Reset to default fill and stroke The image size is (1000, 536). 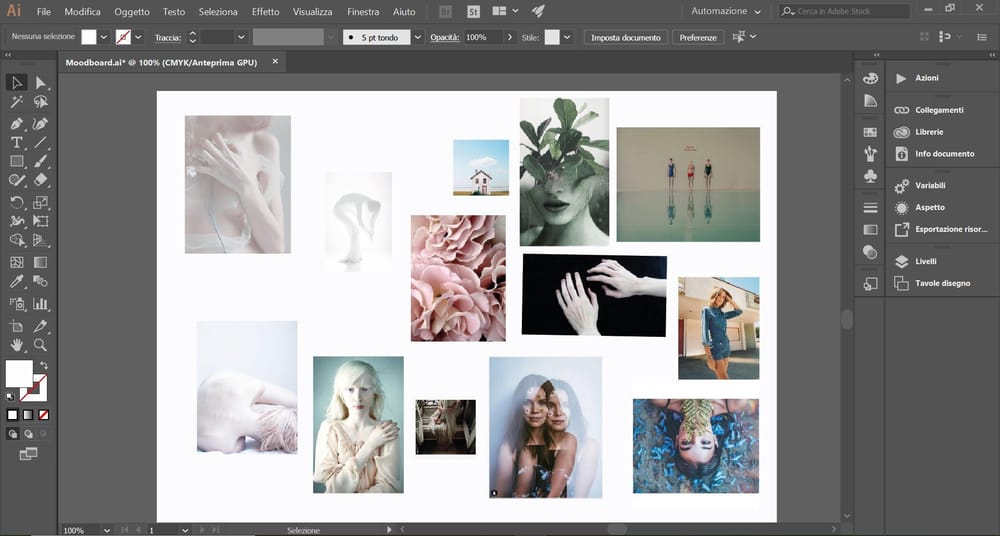click(x=10, y=397)
